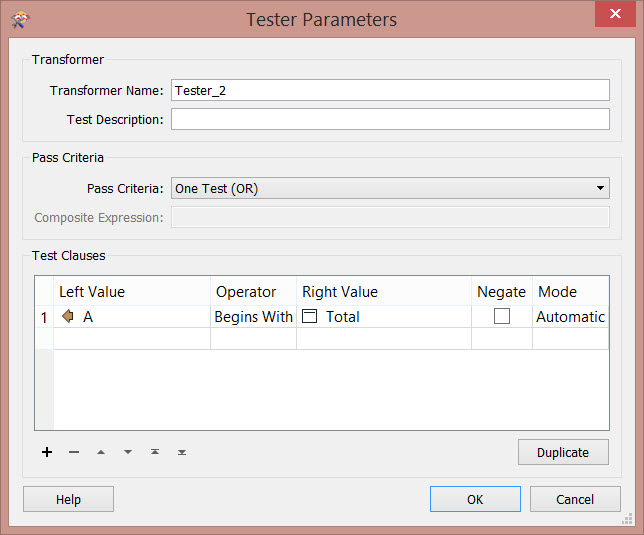Click the FME app icon in title bar
This screenshot has height=535, width=644.
(x=20, y=19)
